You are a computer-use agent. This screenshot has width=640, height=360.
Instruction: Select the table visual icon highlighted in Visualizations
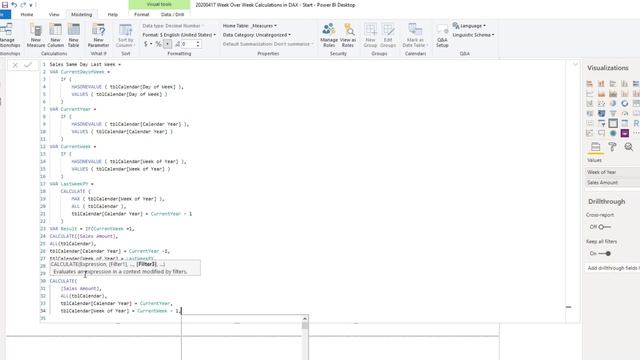(x=613, y=123)
